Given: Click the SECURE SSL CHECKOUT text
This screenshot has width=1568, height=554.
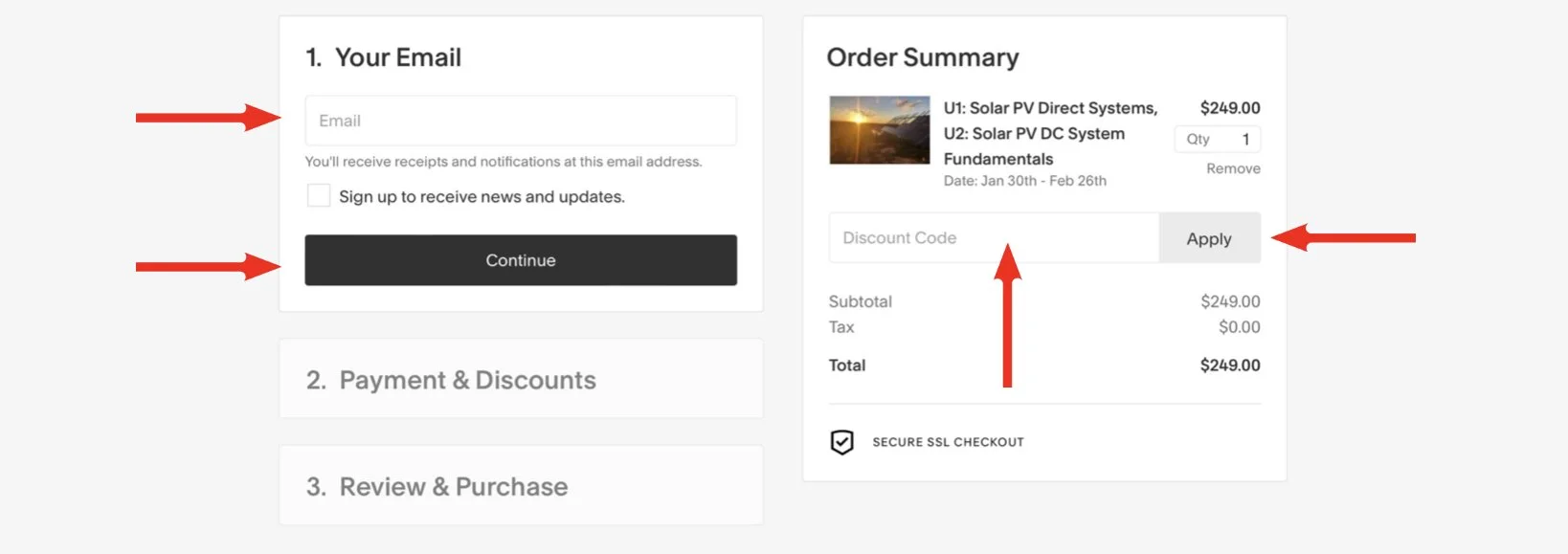Looking at the screenshot, I should [948, 442].
